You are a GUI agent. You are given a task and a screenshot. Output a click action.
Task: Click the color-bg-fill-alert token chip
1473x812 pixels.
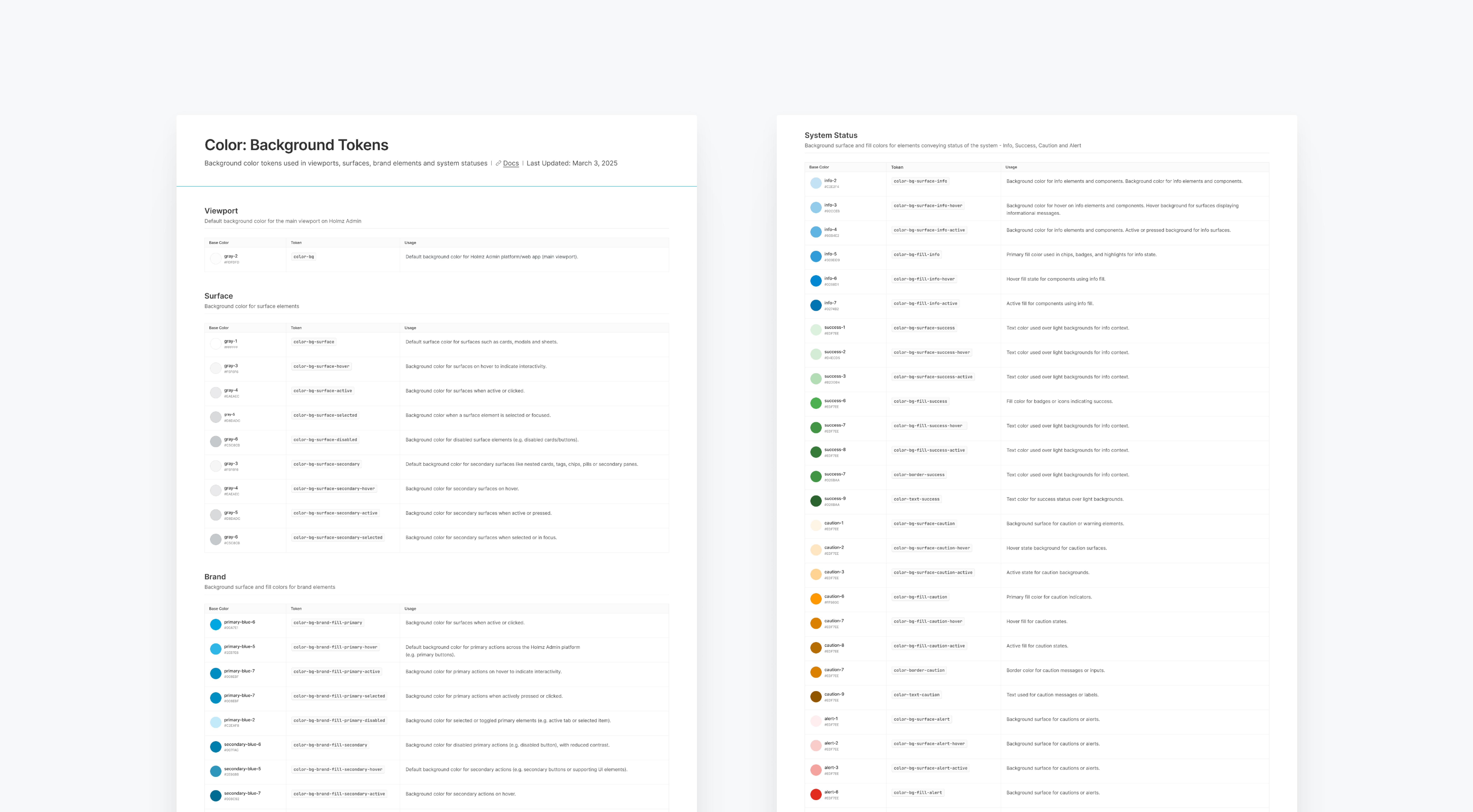coord(918,793)
